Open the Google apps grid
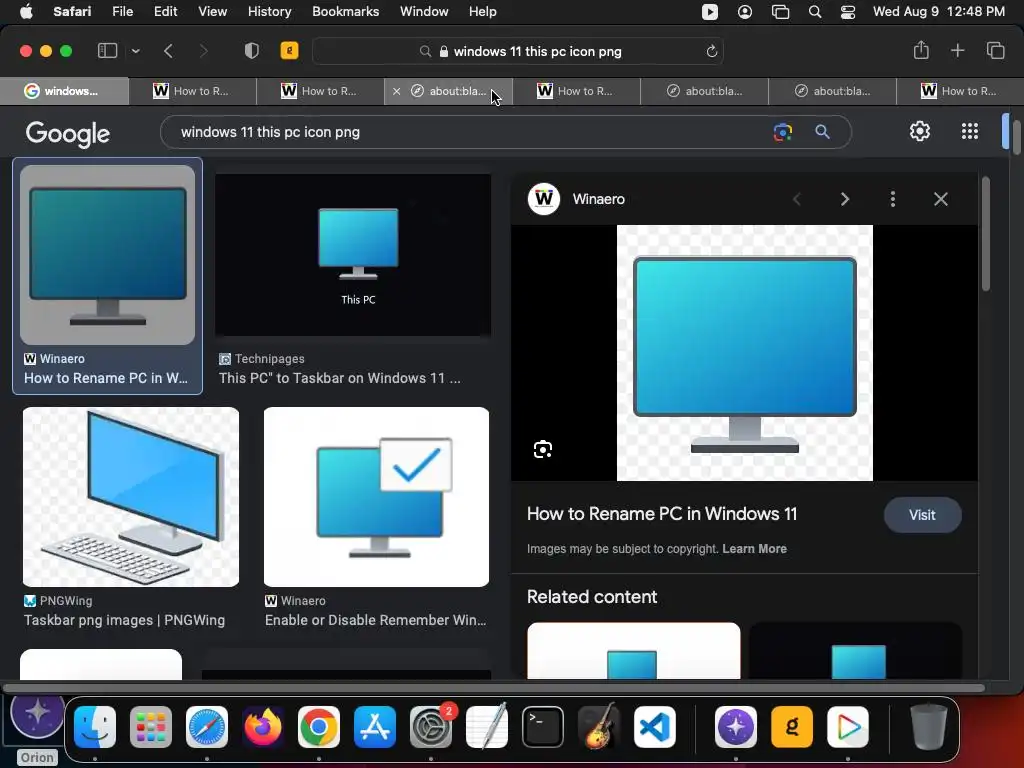The width and height of the screenshot is (1024, 768). 970,131
